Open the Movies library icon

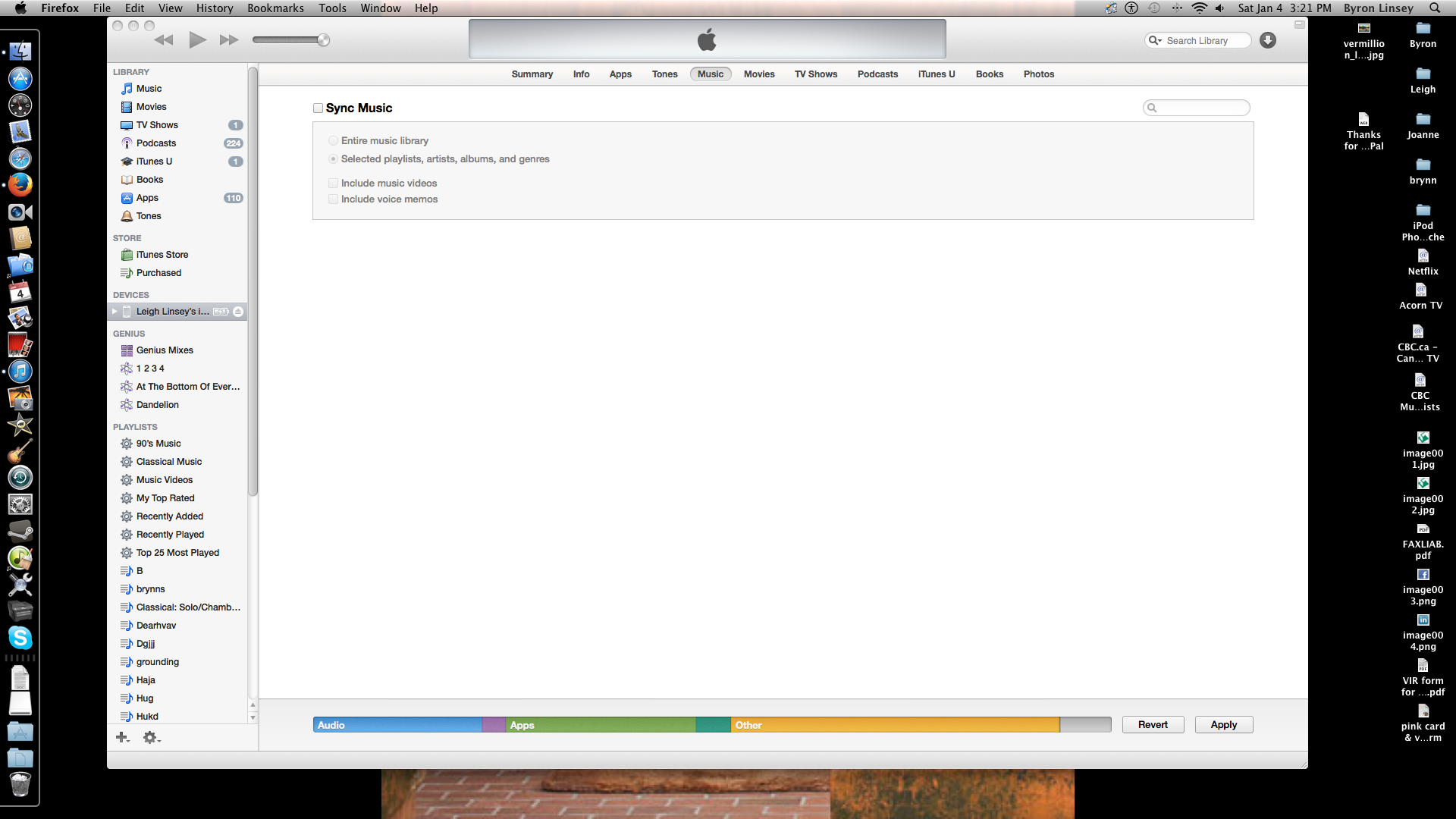[x=127, y=107]
